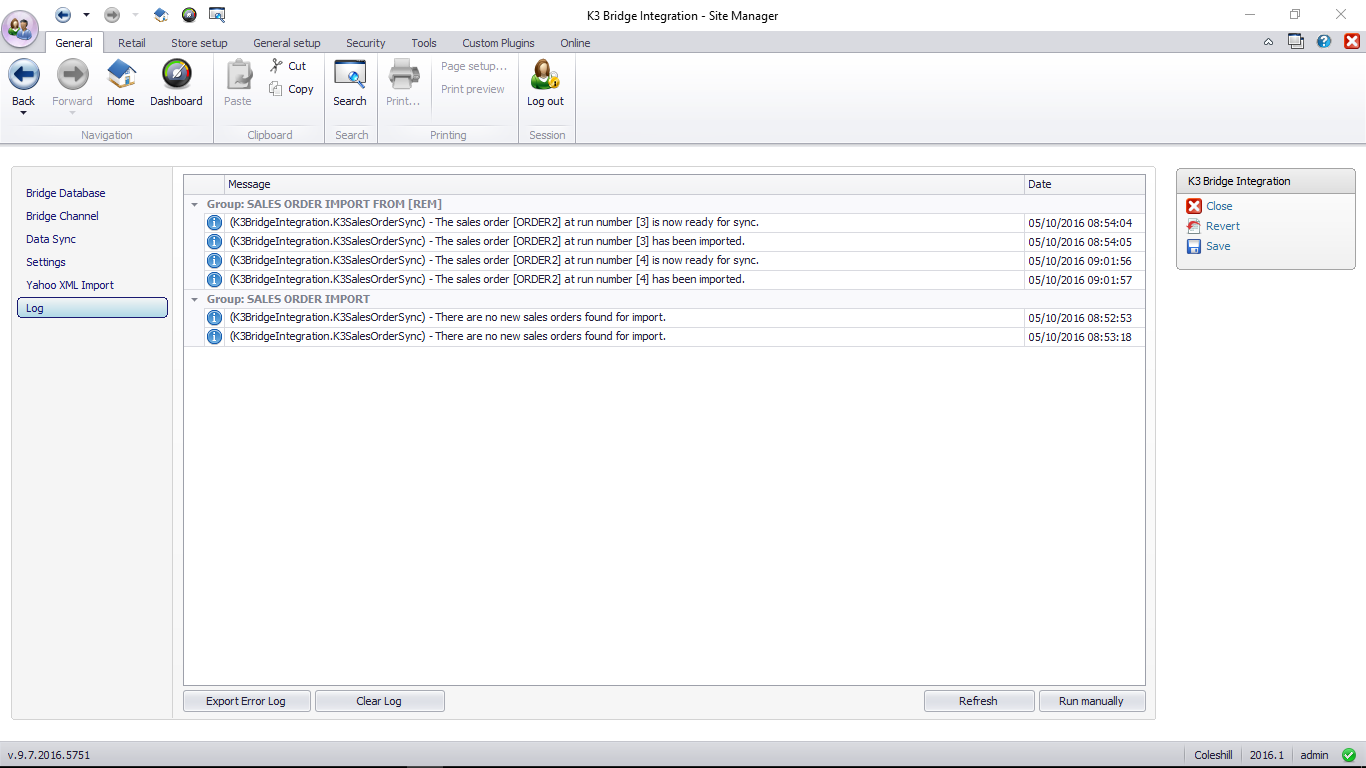This screenshot has width=1366, height=768.
Task: Click the Back arrow navigation icon
Action: (24, 75)
